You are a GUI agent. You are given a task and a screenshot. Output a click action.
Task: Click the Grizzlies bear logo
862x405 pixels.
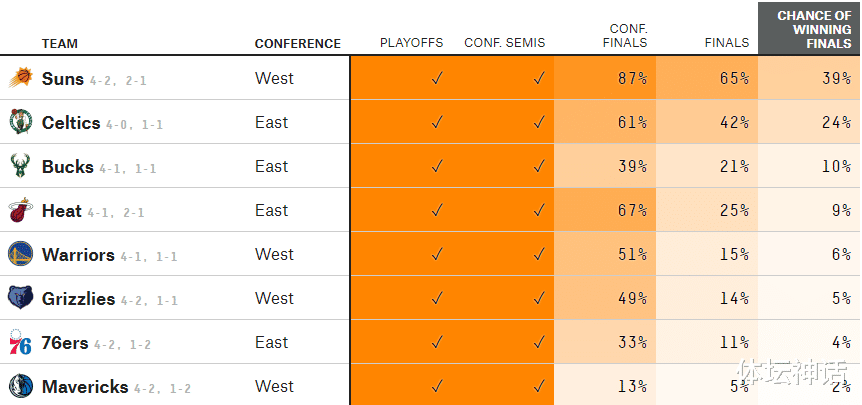pyautogui.click(x=20, y=298)
